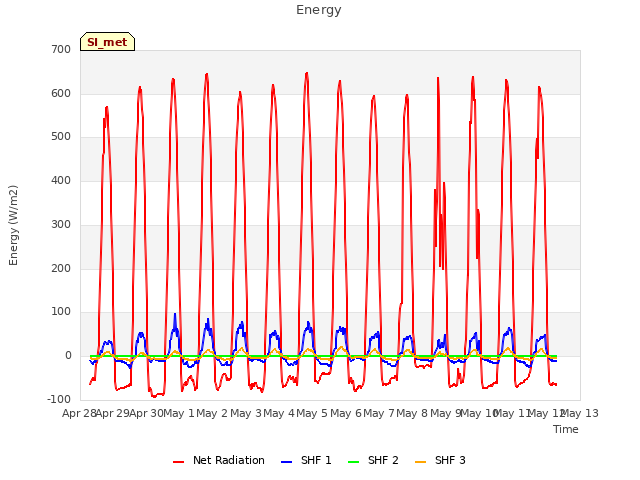The width and height of the screenshot is (640, 480).
Task: Click the red Net Radiation legend swatch
Action: [178, 462]
